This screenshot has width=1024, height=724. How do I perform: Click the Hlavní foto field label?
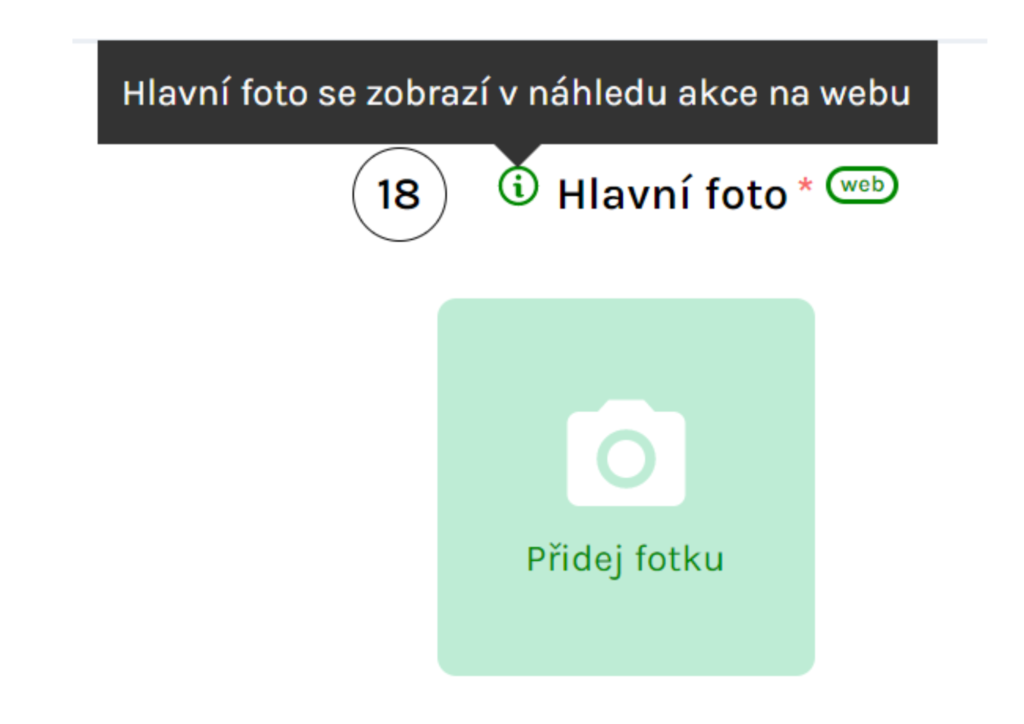672,195
